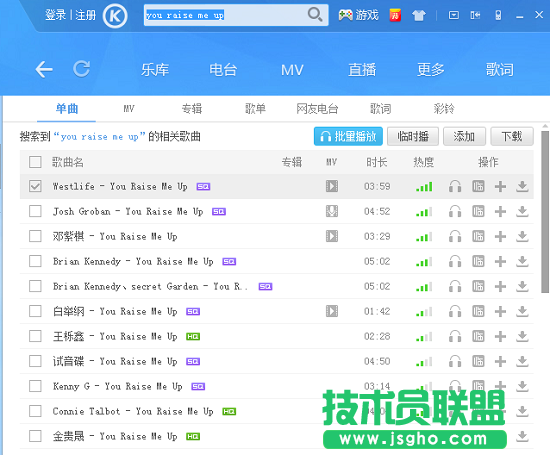This screenshot has height=455, width=550.
Task: Click the HQ badge on Connie Talbot song
Action: (229, 411)
